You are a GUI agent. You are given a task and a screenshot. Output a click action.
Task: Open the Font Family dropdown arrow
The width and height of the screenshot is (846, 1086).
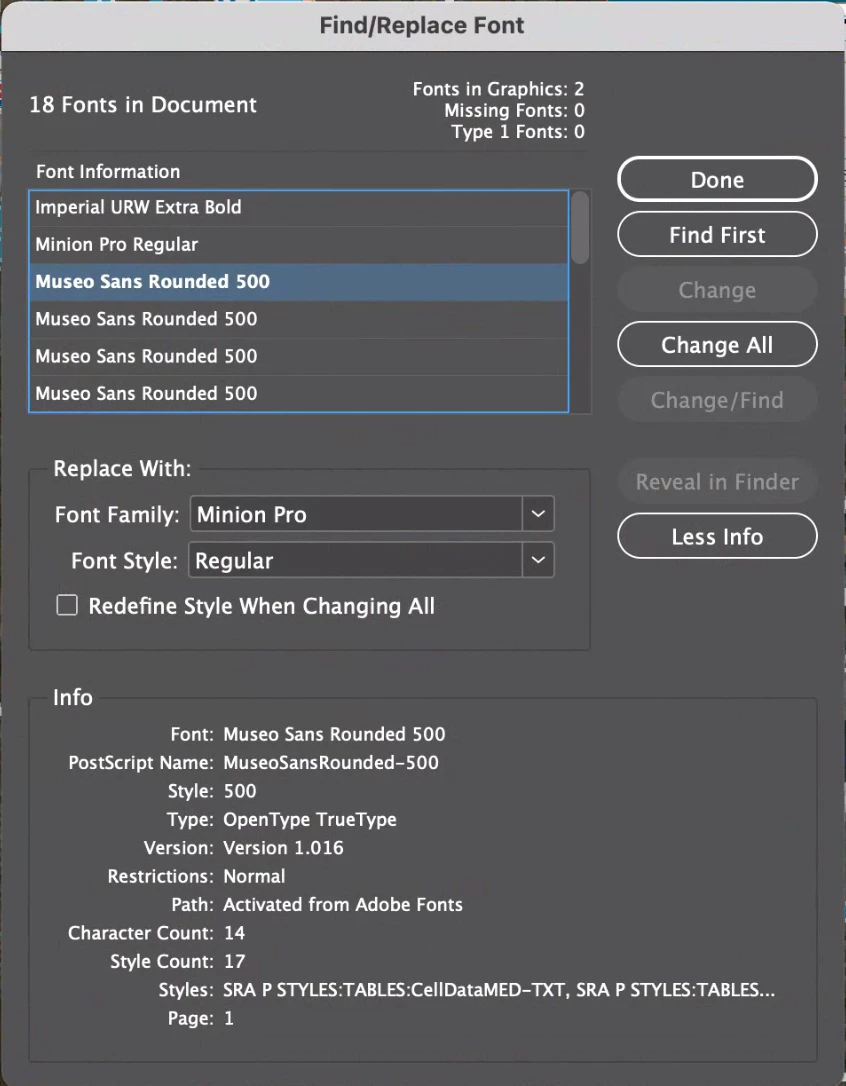pos(538,514)
